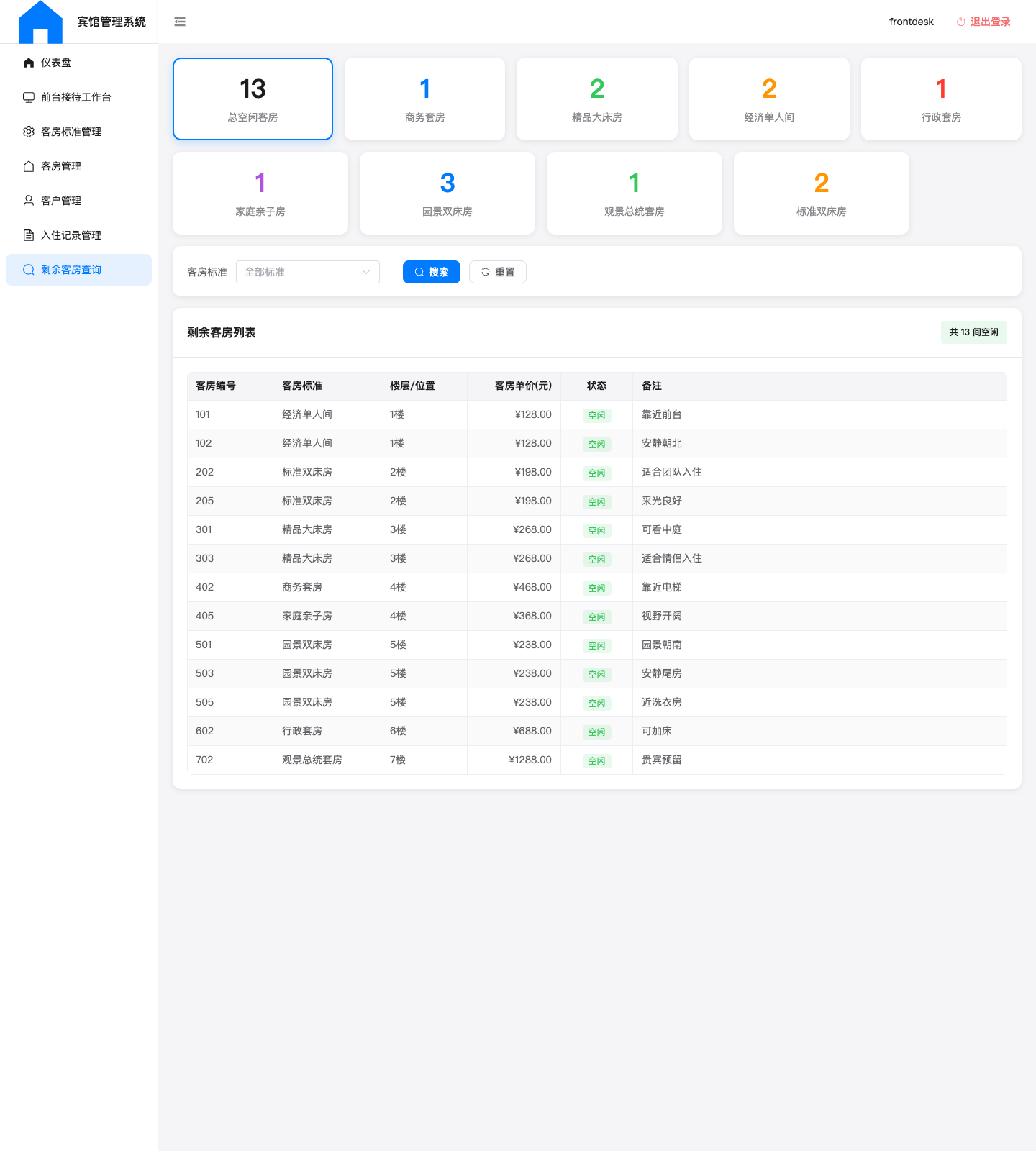Navigate to 入住记录管理
The height and width of the screenshot is (1151, 1036).
click(79, 235)
